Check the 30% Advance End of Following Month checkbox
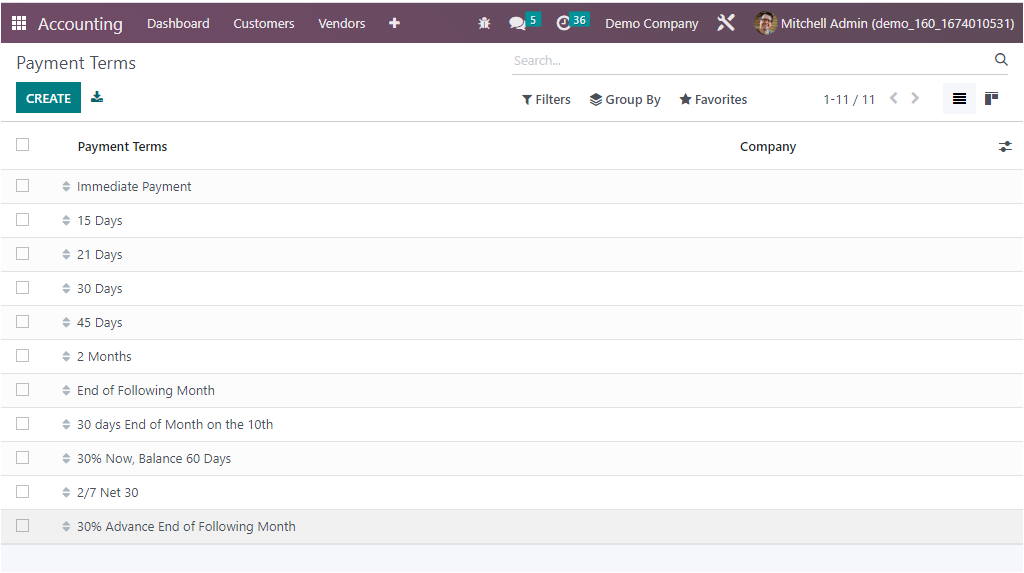Screen dimensions: 1024x573 pyautogui.click(x=23, y=526)
